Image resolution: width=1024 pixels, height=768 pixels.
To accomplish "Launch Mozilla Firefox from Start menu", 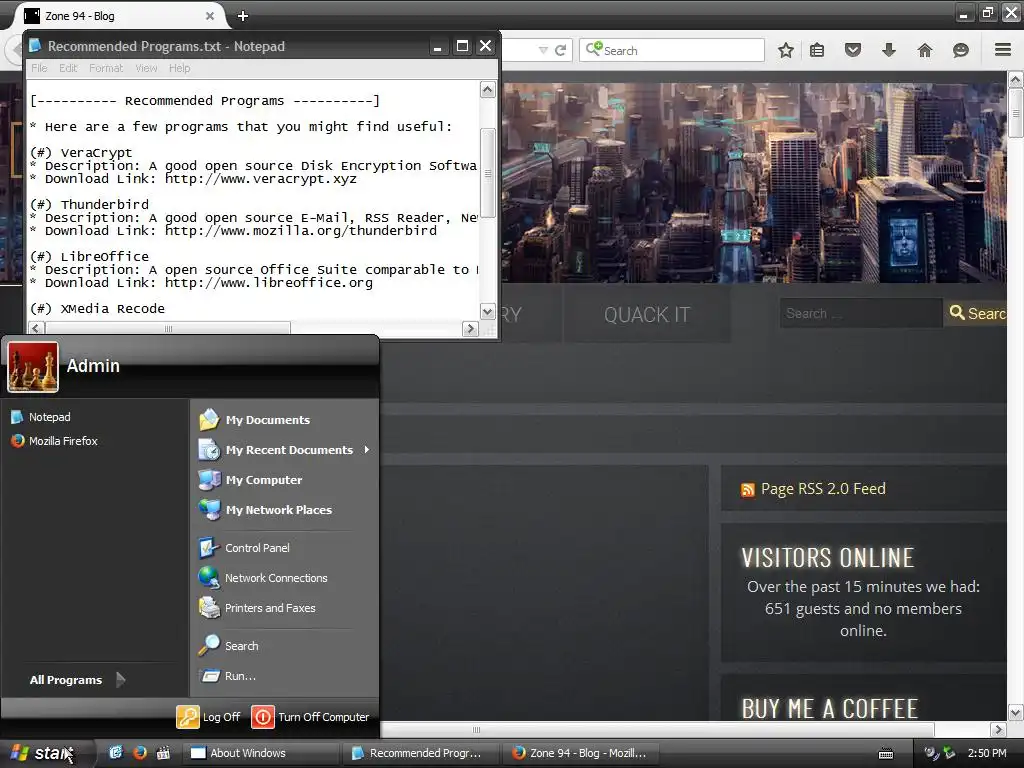I will 54,441.
